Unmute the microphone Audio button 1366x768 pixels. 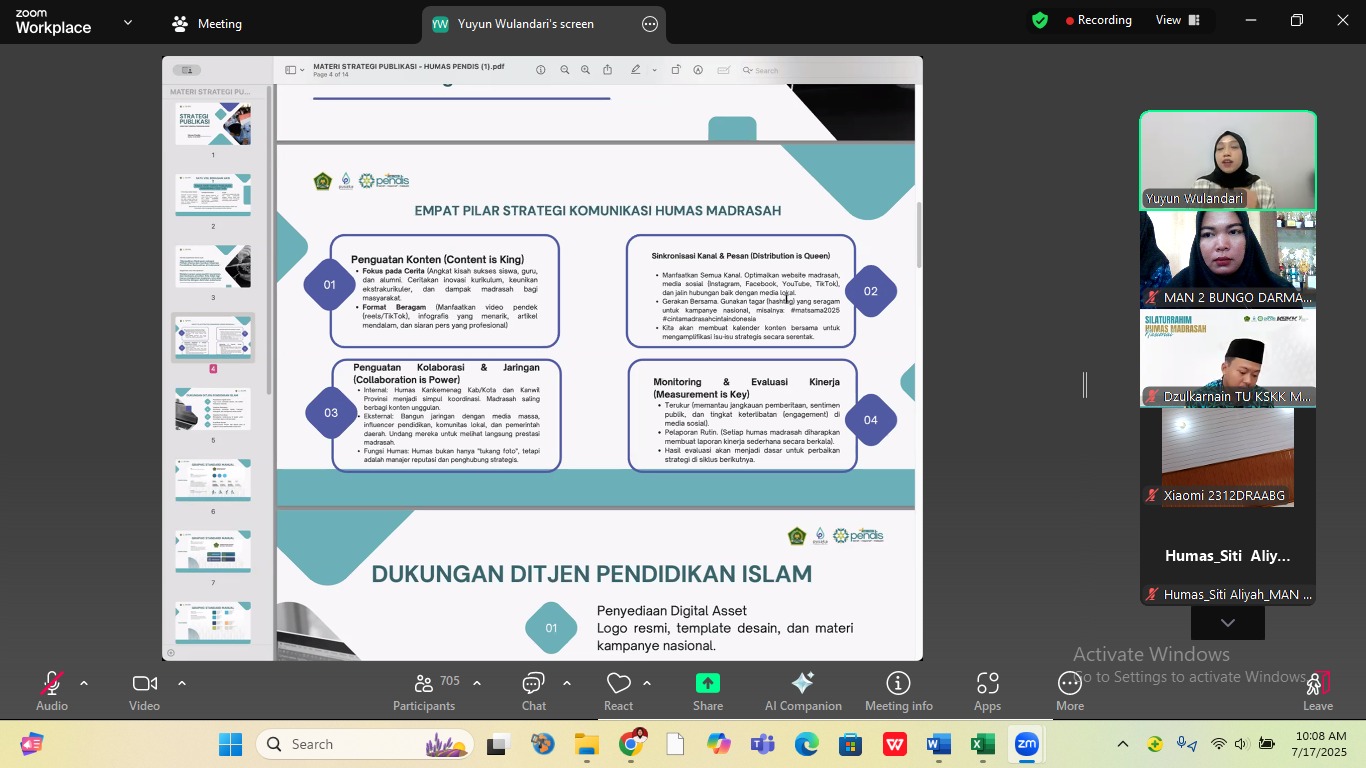(x=51, y=690)
